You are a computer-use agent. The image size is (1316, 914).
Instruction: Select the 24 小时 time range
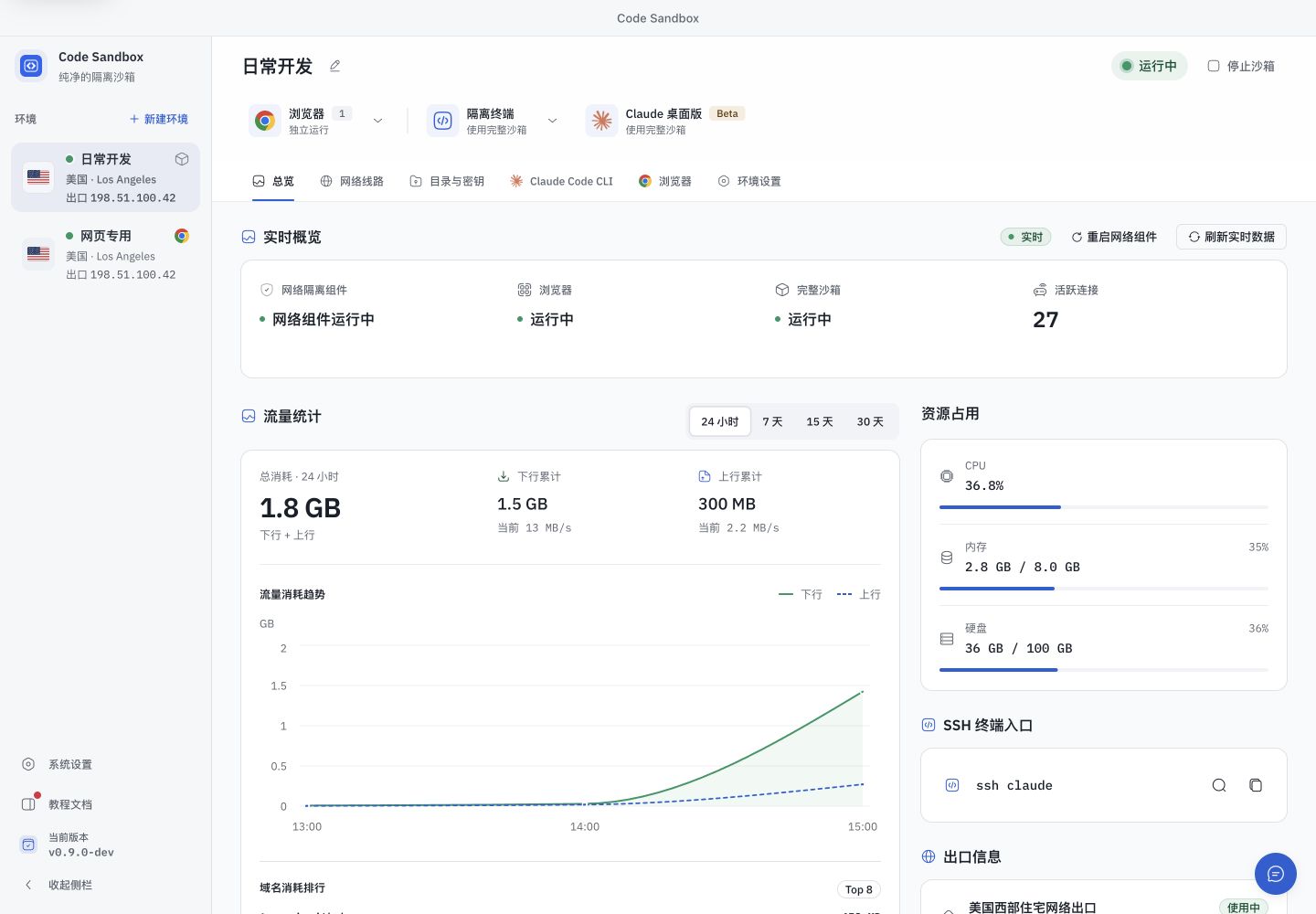pyautogui.click(x=720, y=421)
